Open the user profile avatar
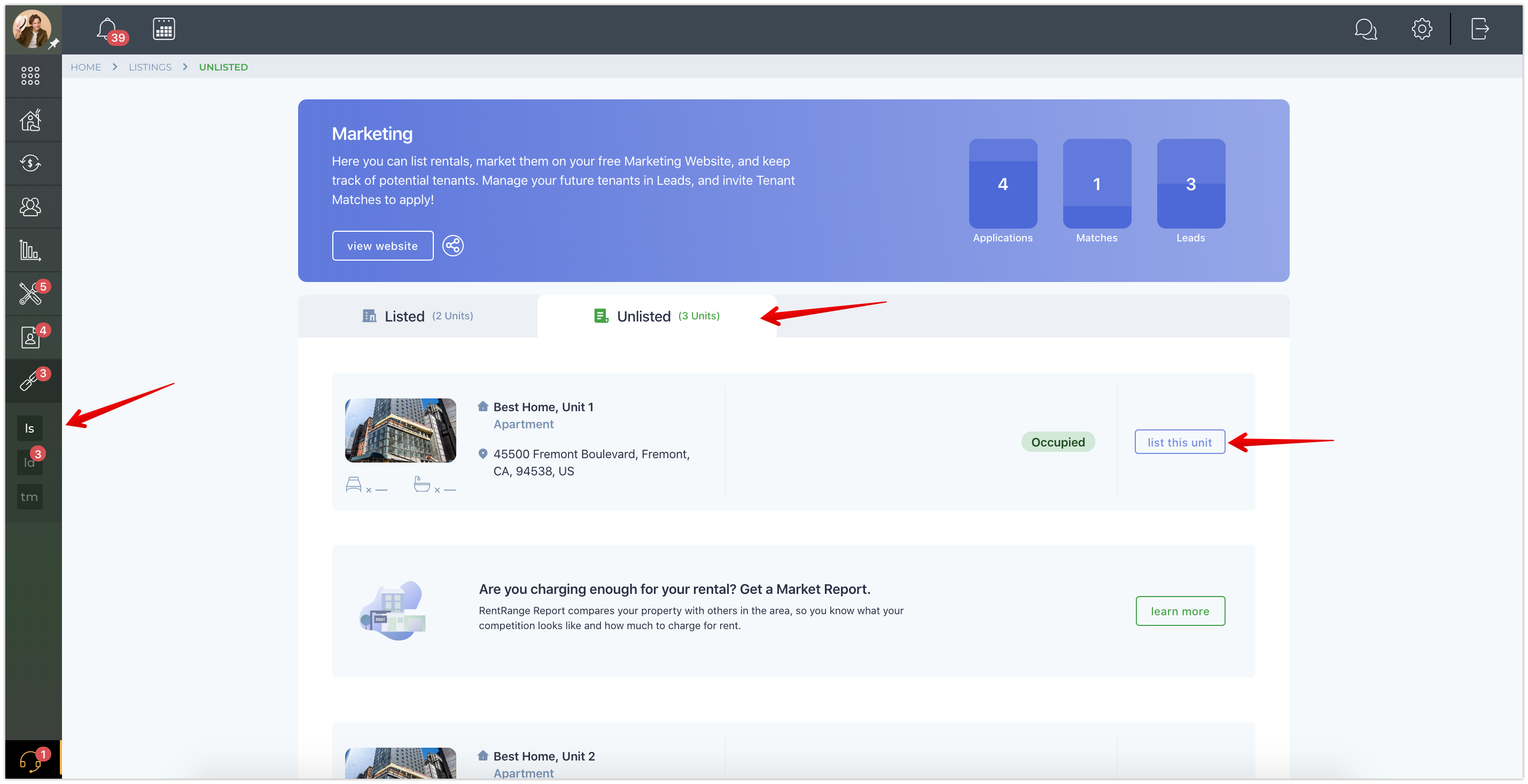This screenshot has height=784, width=1528. (32, 28)
